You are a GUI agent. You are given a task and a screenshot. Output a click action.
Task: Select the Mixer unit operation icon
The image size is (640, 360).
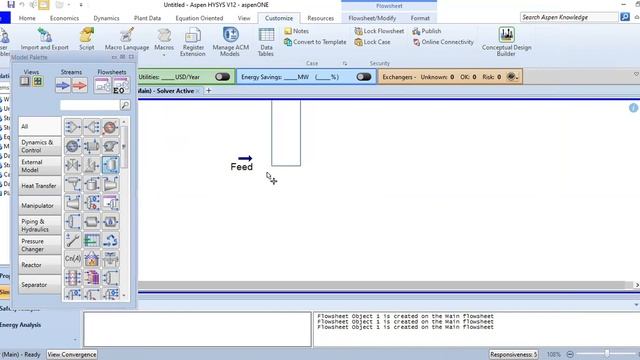73,127
